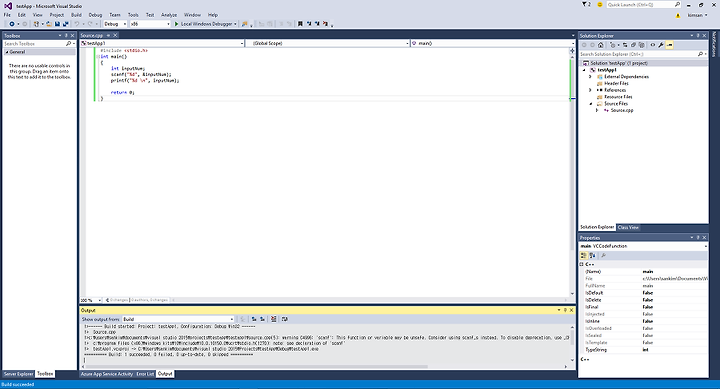Click the Save All toolbar icon
The height and width of the screenshot is (389, 720).
tap(66, 24)
